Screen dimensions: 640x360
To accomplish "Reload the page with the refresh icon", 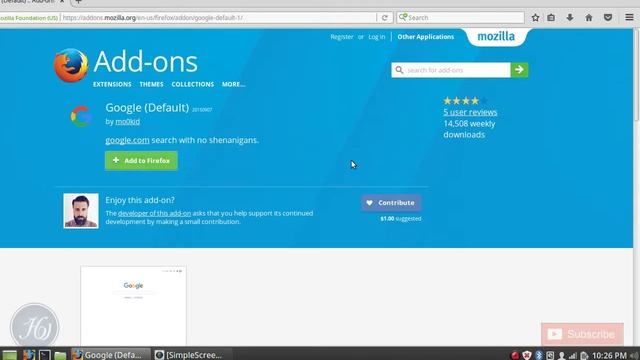I will [x=384, y=18].
